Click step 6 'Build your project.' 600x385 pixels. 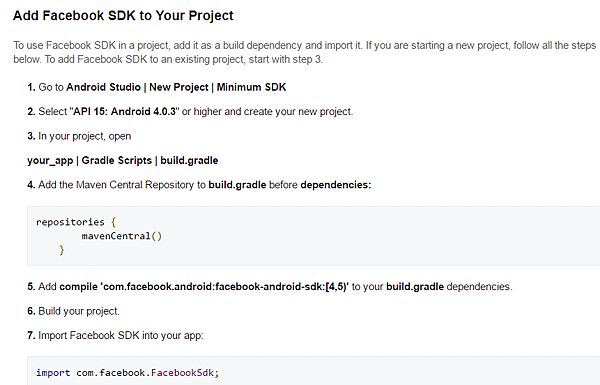pyautogui.click(x=79, y=311)
